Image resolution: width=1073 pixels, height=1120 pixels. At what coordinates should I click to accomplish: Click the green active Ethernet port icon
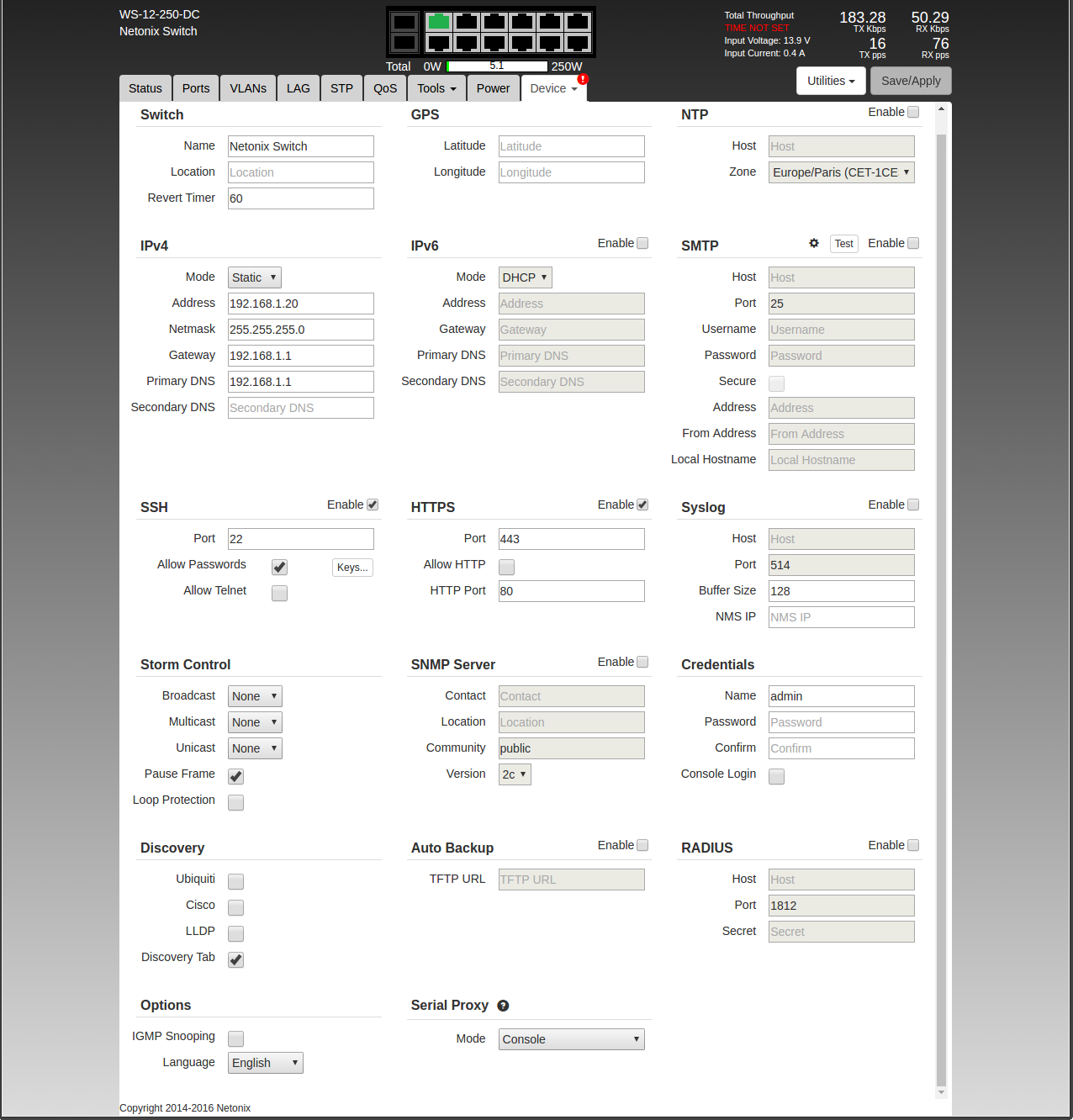coord(438,22)
